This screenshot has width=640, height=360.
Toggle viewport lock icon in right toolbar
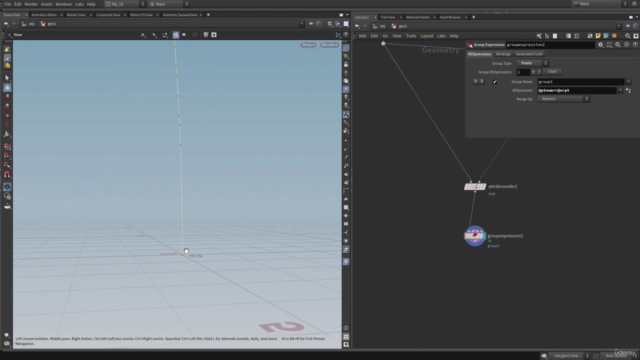point(346,64)
